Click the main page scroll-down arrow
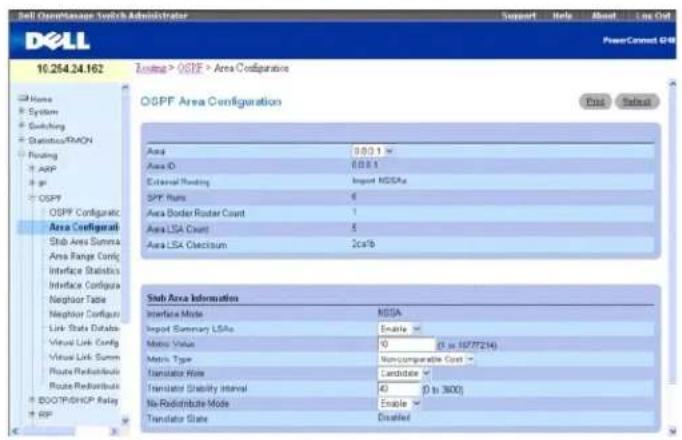Image resolution: width=682 pixels, height=440 pixels. click(x=672, y=431)
